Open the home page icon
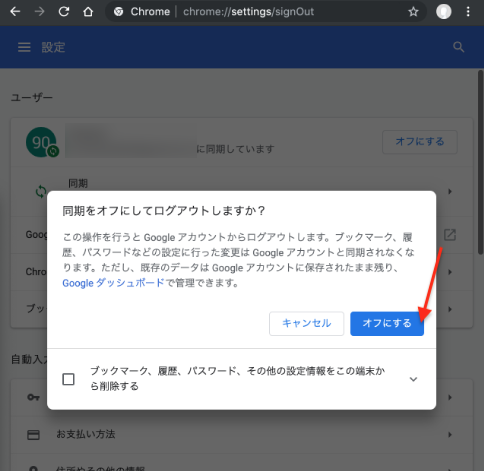The height and width of the screenshot is (471, 484). 88,12
